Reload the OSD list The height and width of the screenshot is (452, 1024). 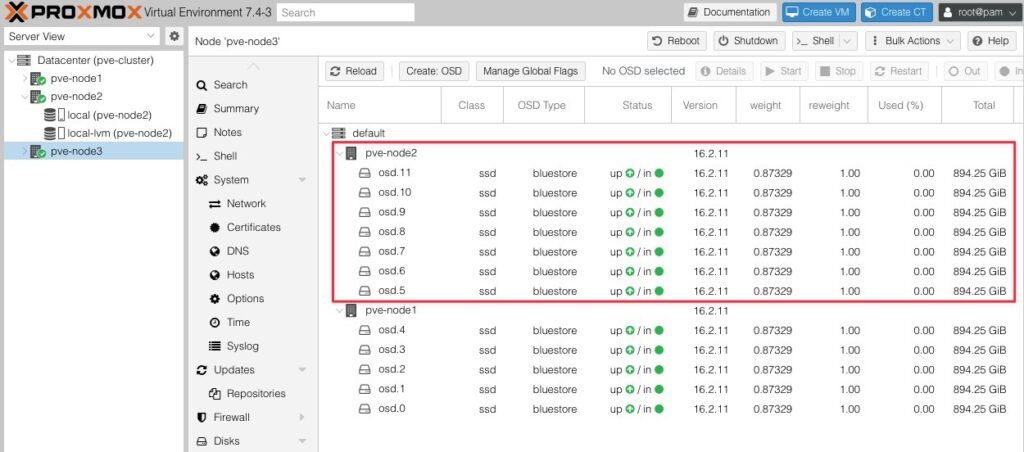tap(354, 71)
